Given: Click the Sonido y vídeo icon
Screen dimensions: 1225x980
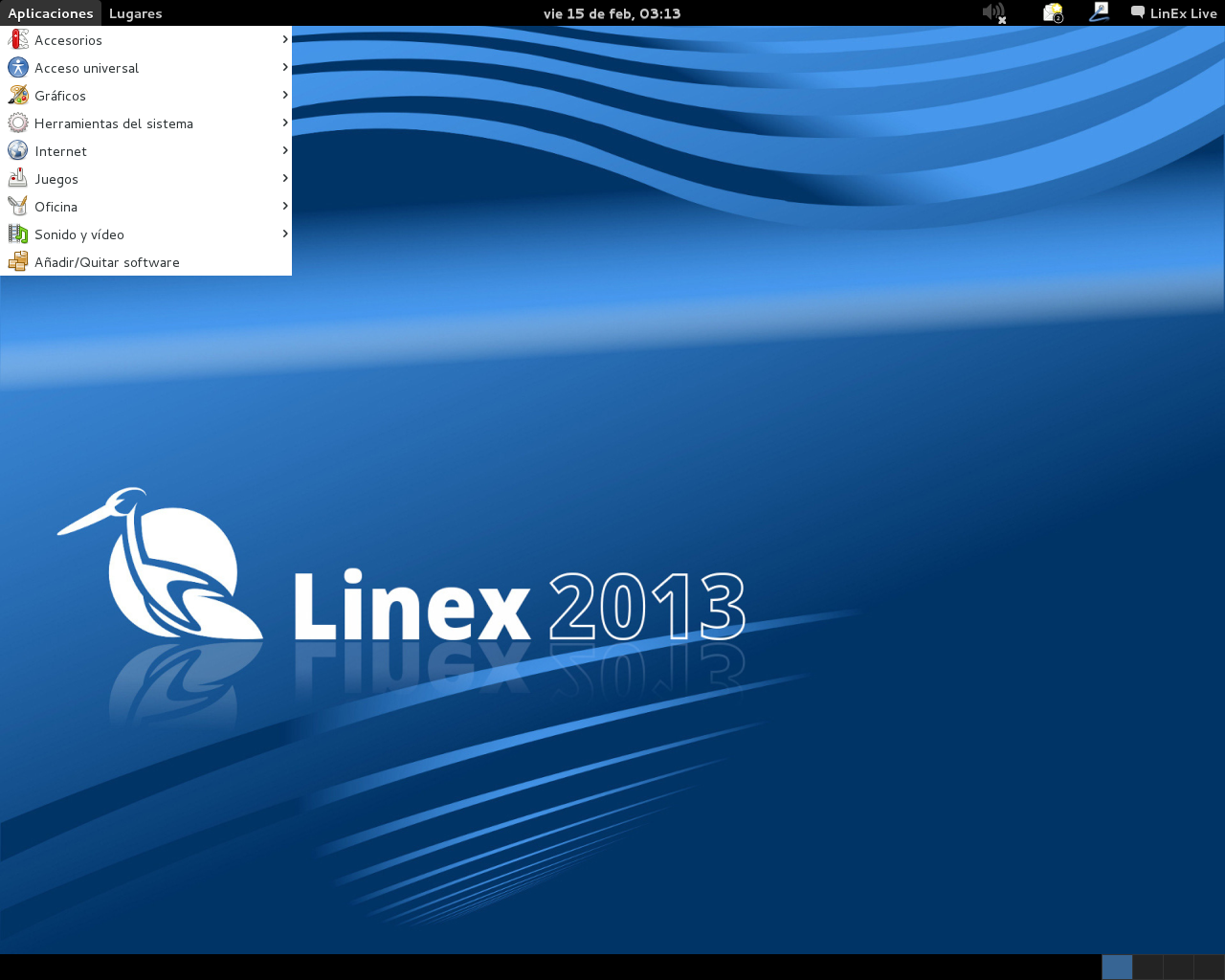Looking at the screenshot, I should [x=17, y=234].
